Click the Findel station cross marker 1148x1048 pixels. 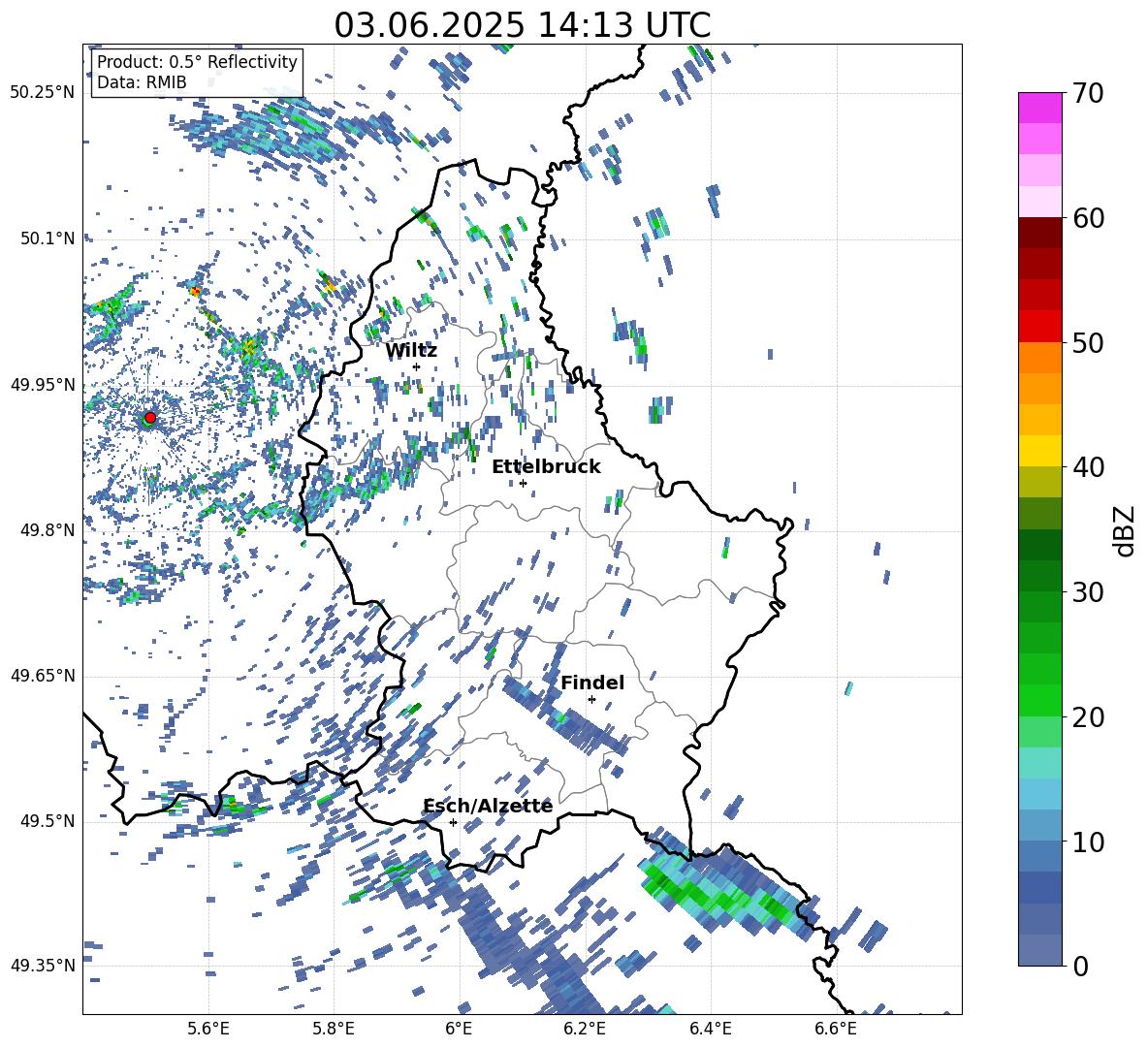pos(591,699)
